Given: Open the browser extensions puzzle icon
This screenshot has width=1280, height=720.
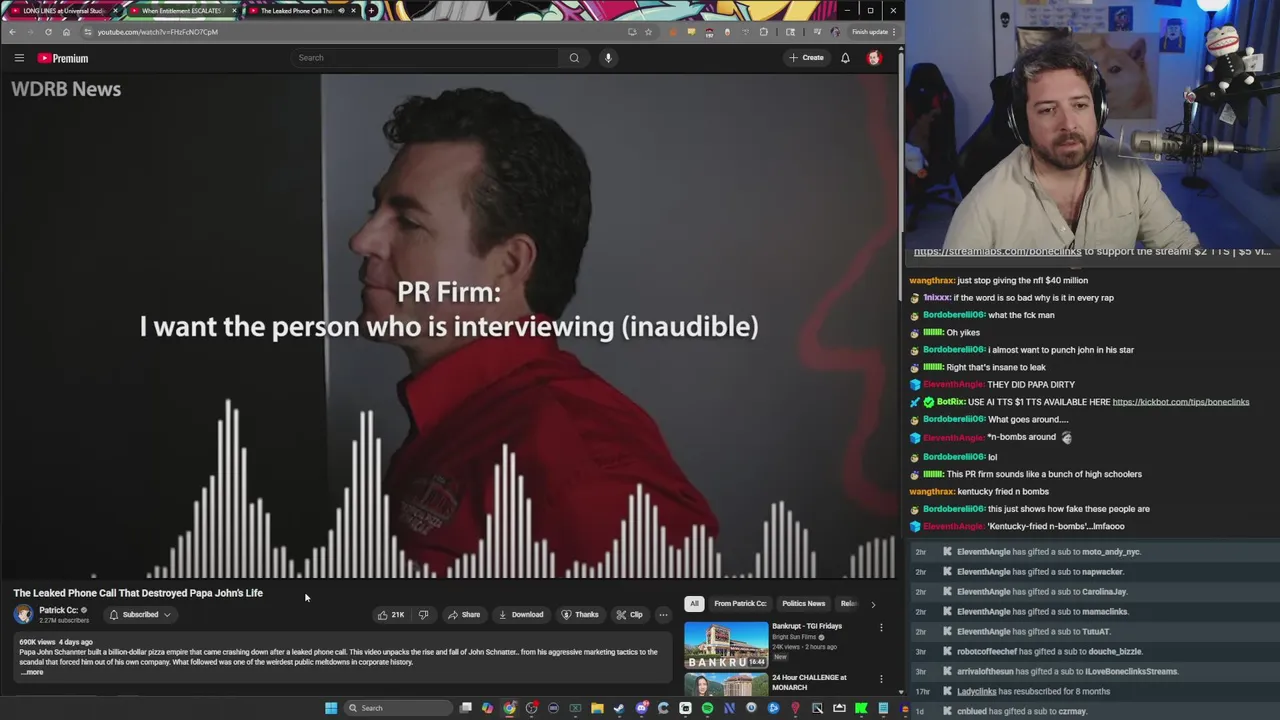Looking at the screenshot, I should pyautogui.click(x=764, y=32).
